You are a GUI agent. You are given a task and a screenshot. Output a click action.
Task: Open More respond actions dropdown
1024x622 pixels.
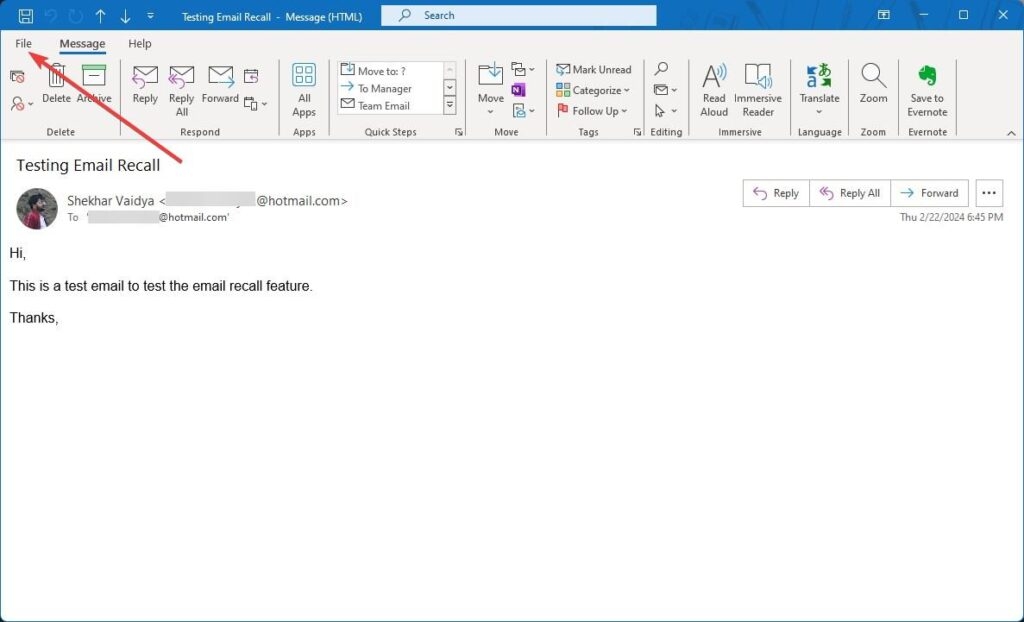255,103
